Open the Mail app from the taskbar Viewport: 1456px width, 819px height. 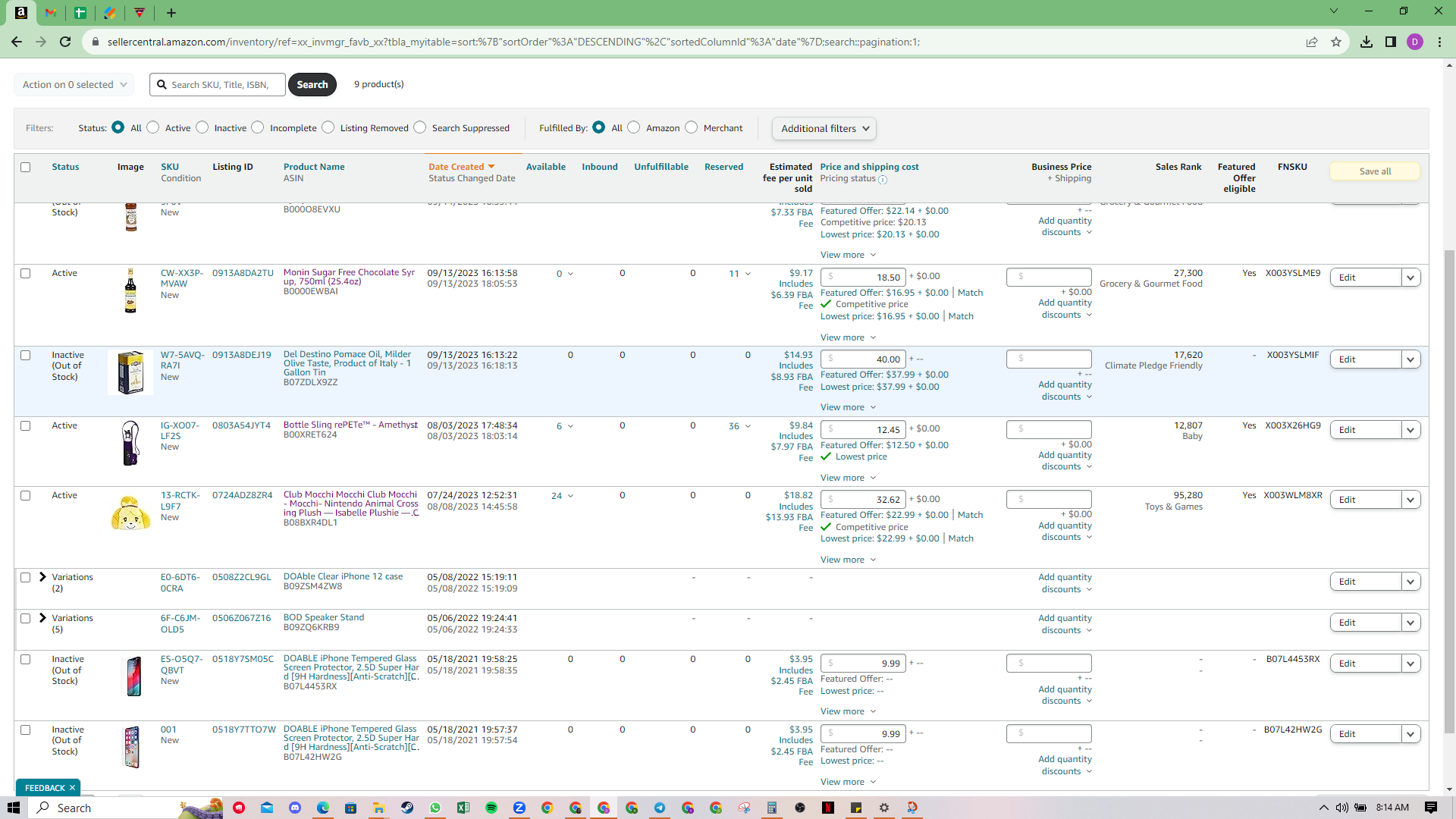click(267, 808)
